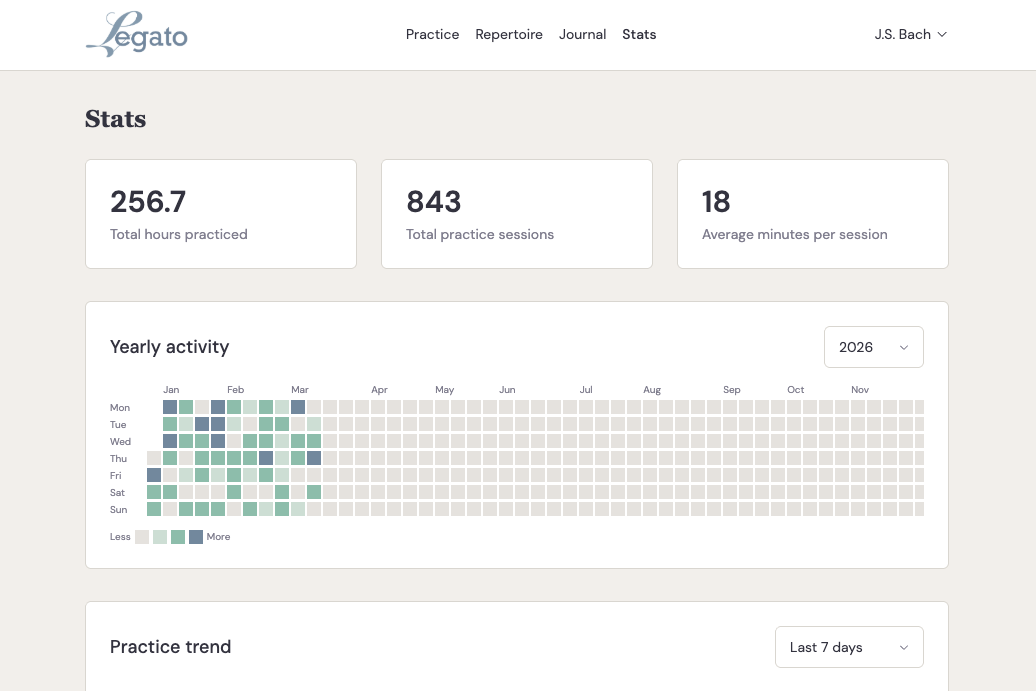1036x691 pixels.
Task: Click the Average minutes per session card
Action: tap(812, 214)
